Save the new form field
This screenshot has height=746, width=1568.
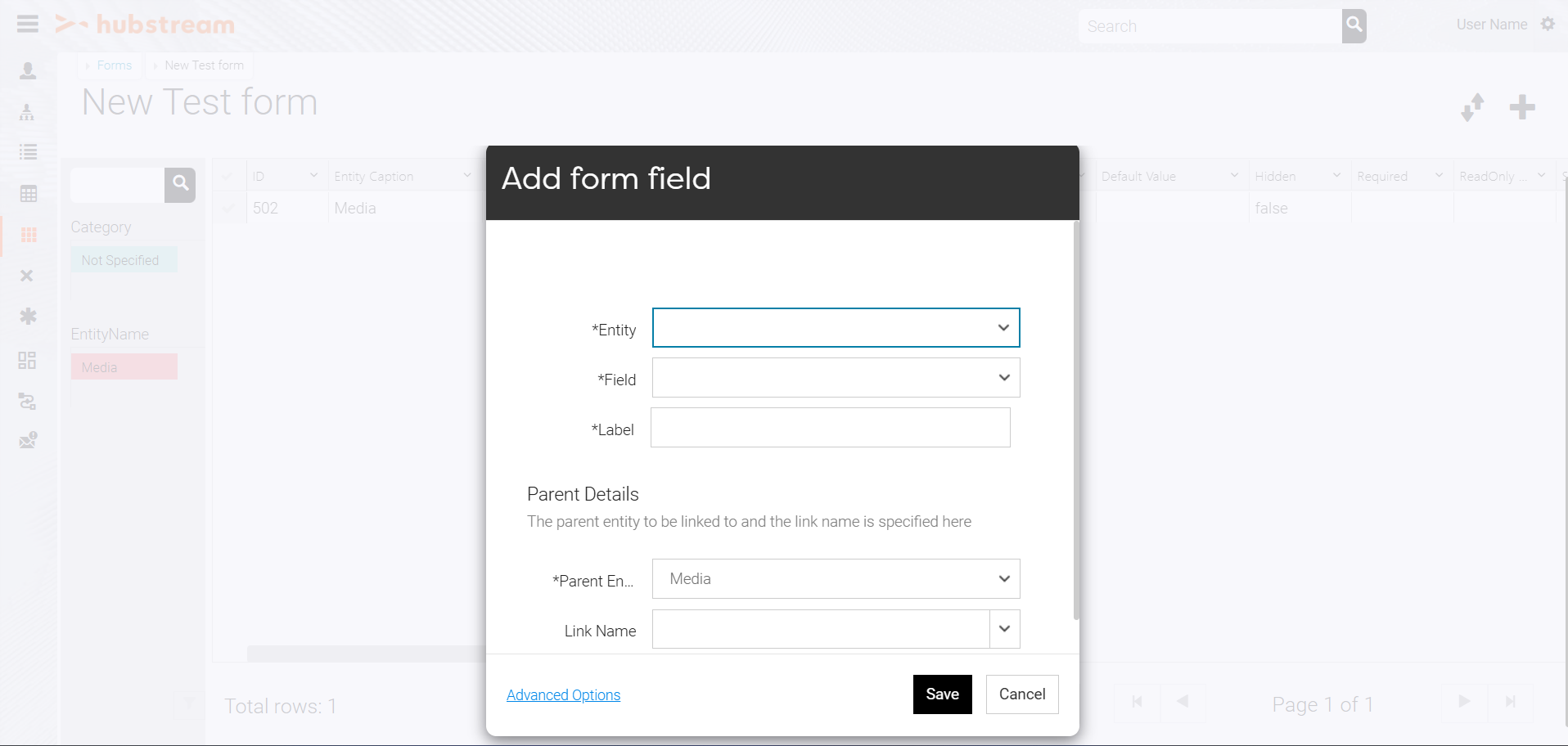click(x=942, y=694)
